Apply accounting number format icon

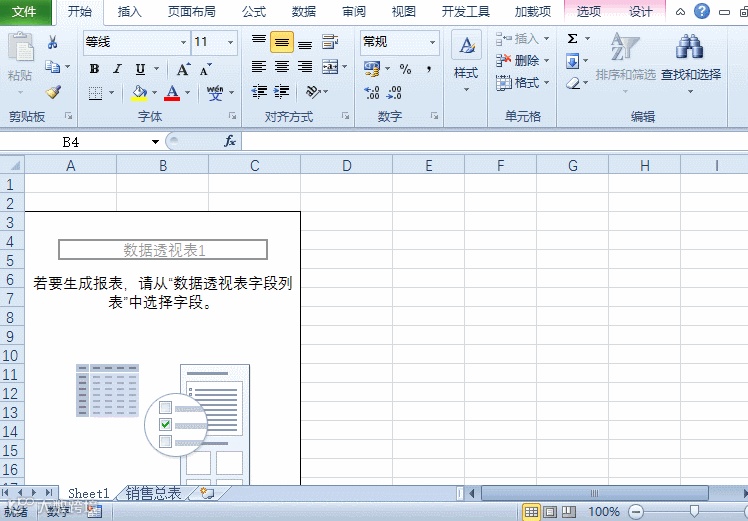[x=372, y=69]
